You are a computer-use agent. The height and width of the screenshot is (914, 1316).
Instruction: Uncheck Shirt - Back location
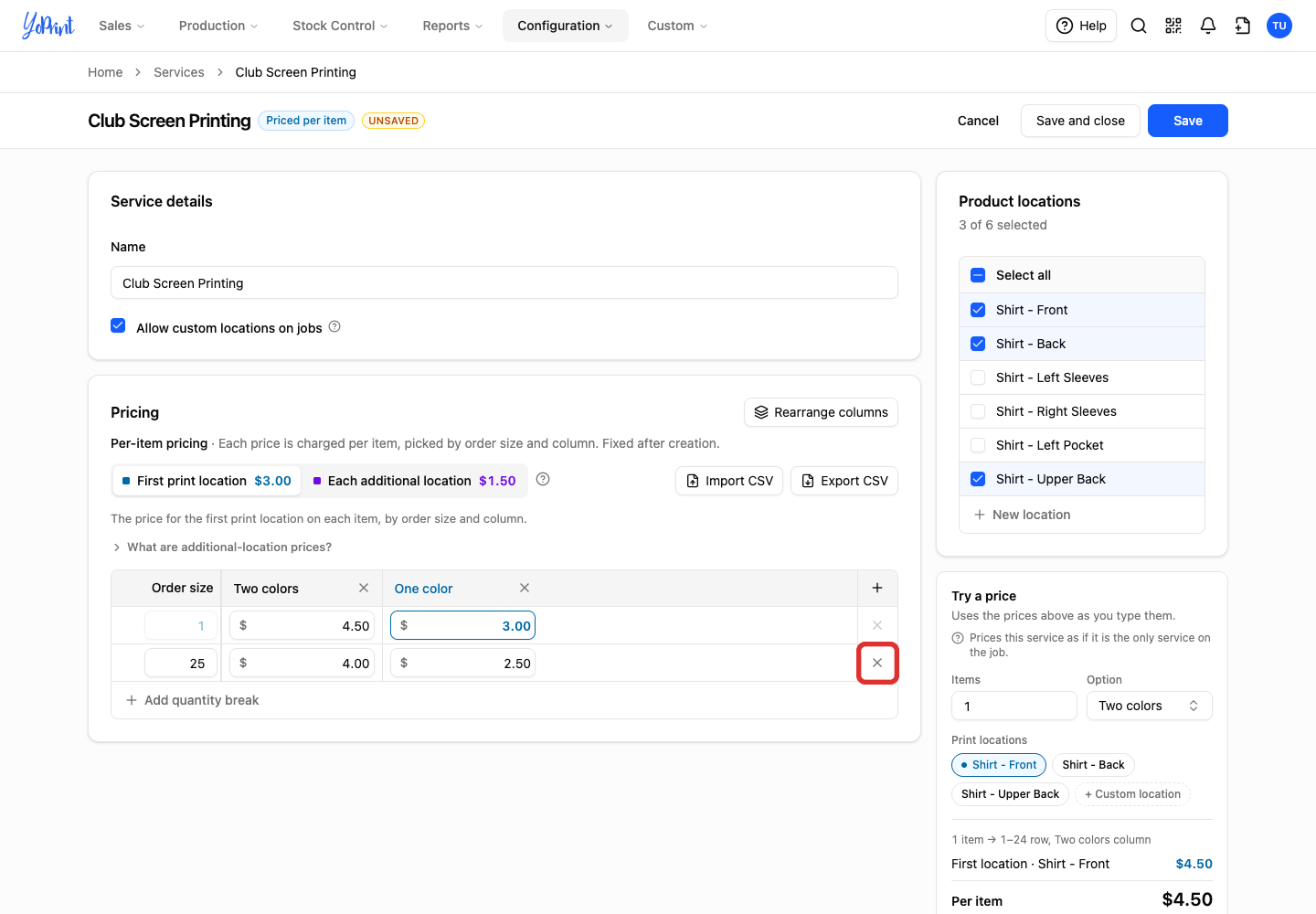coord(978,344)
